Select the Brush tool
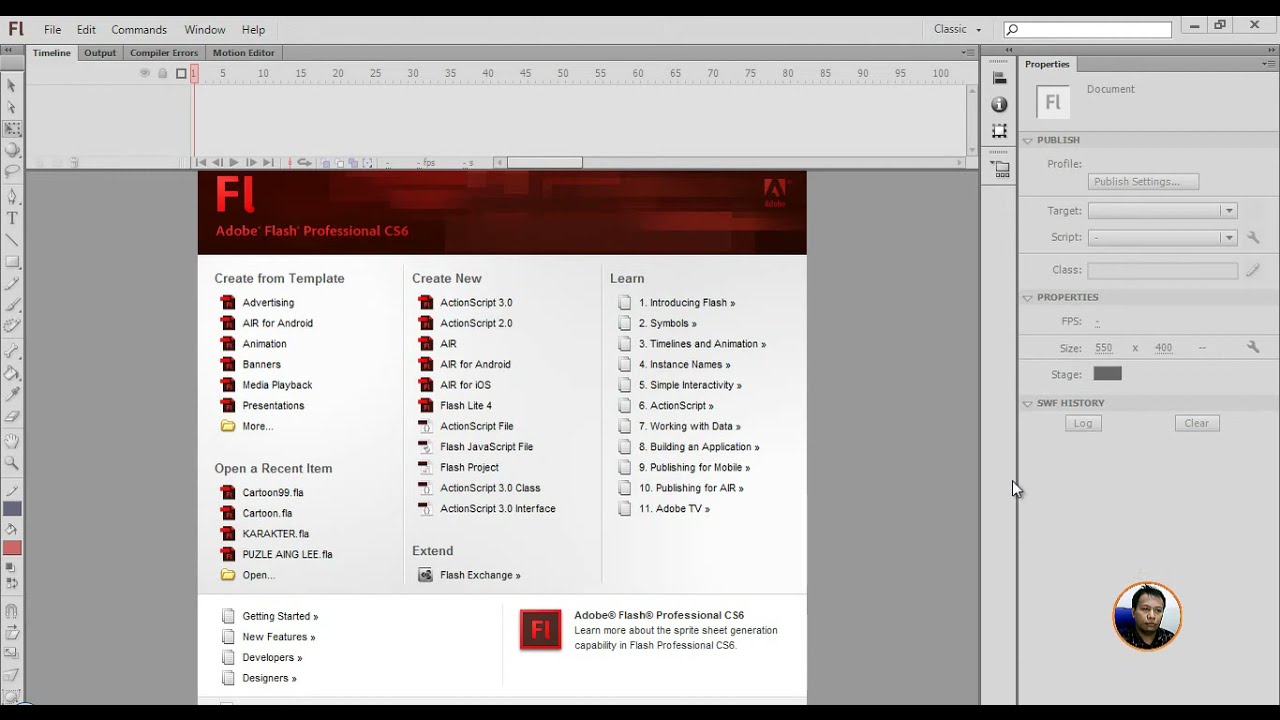The image size is (1280, 720). (12, 304)
